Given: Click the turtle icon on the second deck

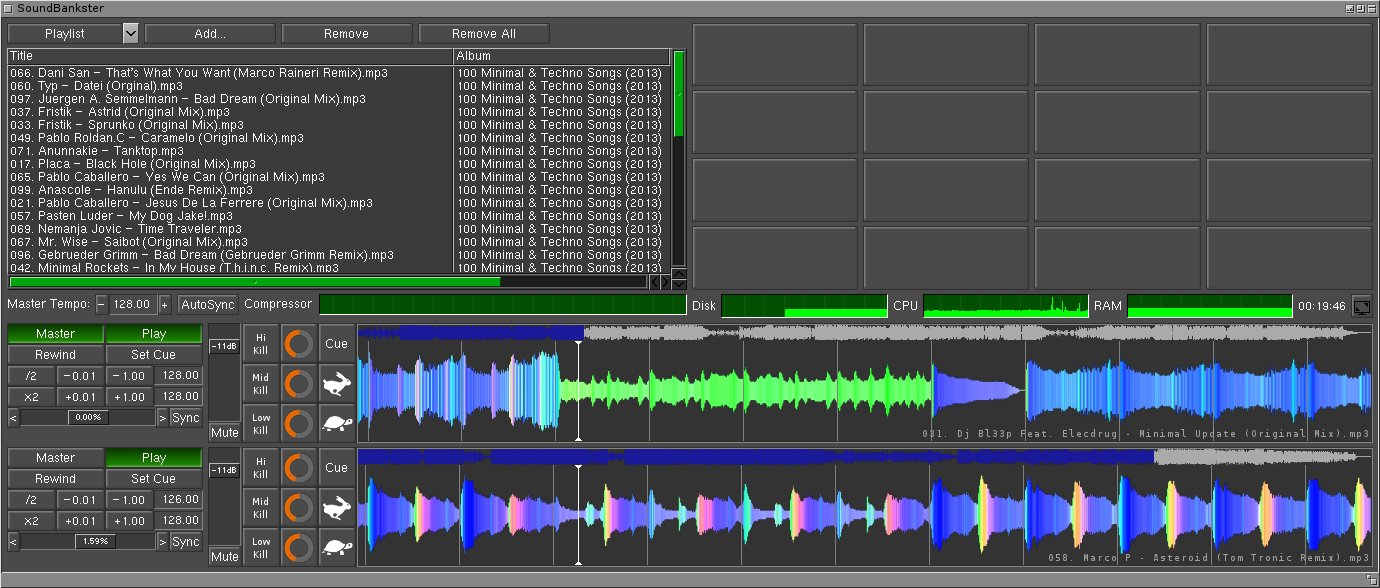Looking at the screenshot, I should tap(337, 547).
